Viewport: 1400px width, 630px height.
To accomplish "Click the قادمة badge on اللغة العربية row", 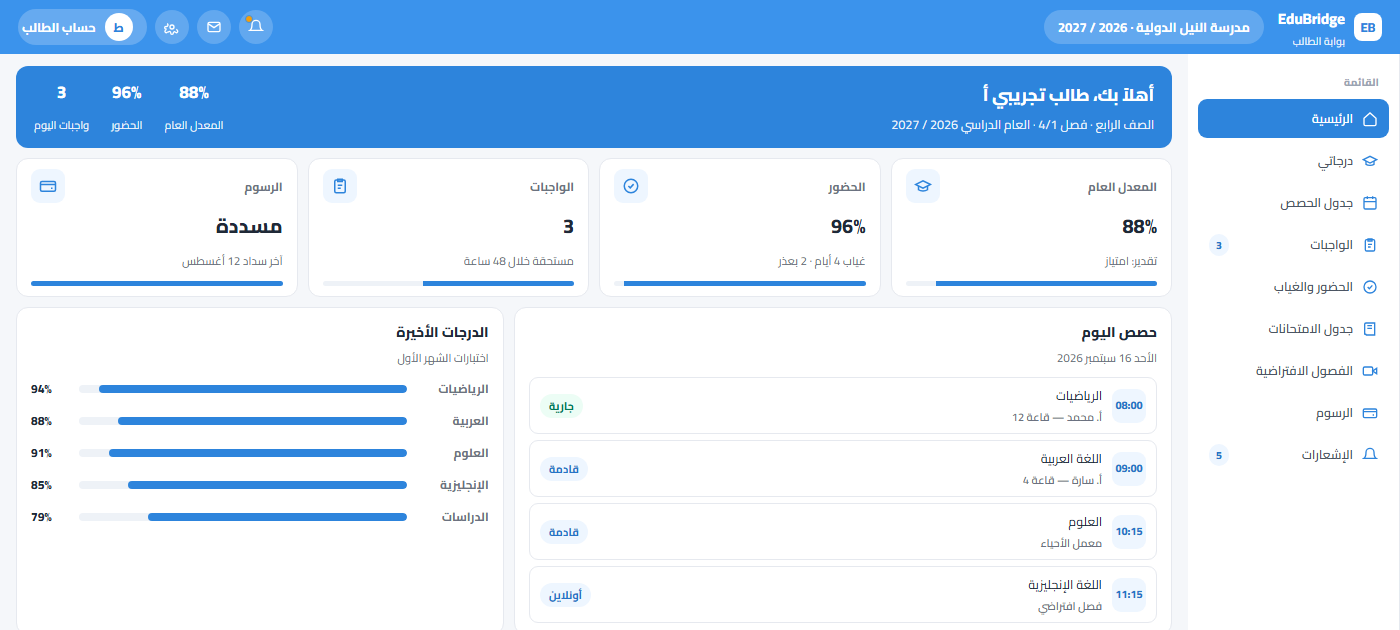I will (x=564, y=469).
